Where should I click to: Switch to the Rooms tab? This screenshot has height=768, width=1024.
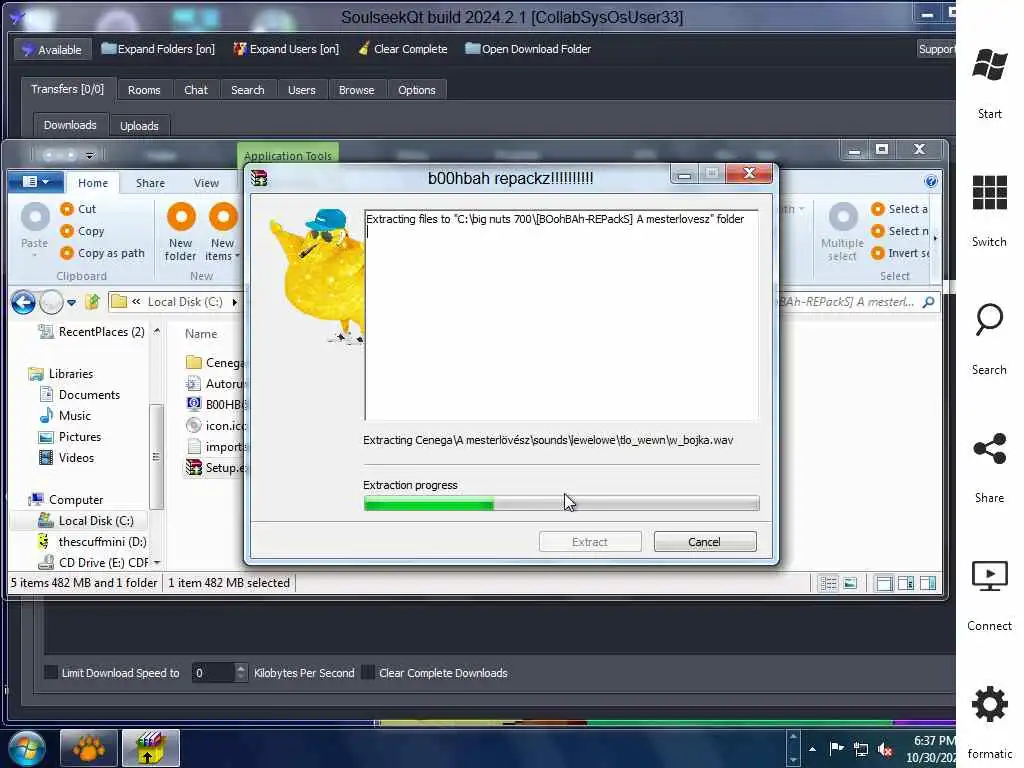coord(144,90)
